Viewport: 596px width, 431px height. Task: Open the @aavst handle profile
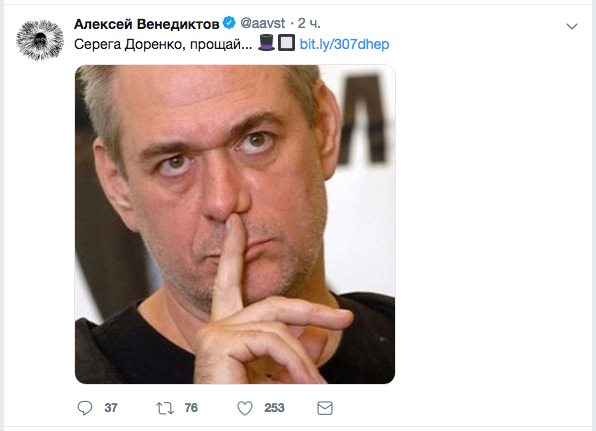click(x=263, y=24)
